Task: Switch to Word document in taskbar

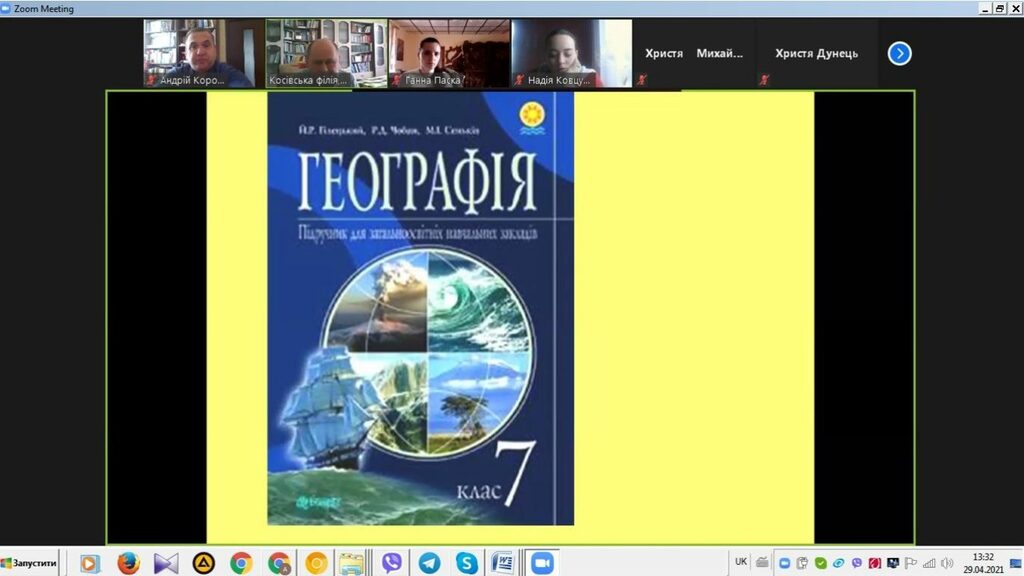Action: coord(503,563)
